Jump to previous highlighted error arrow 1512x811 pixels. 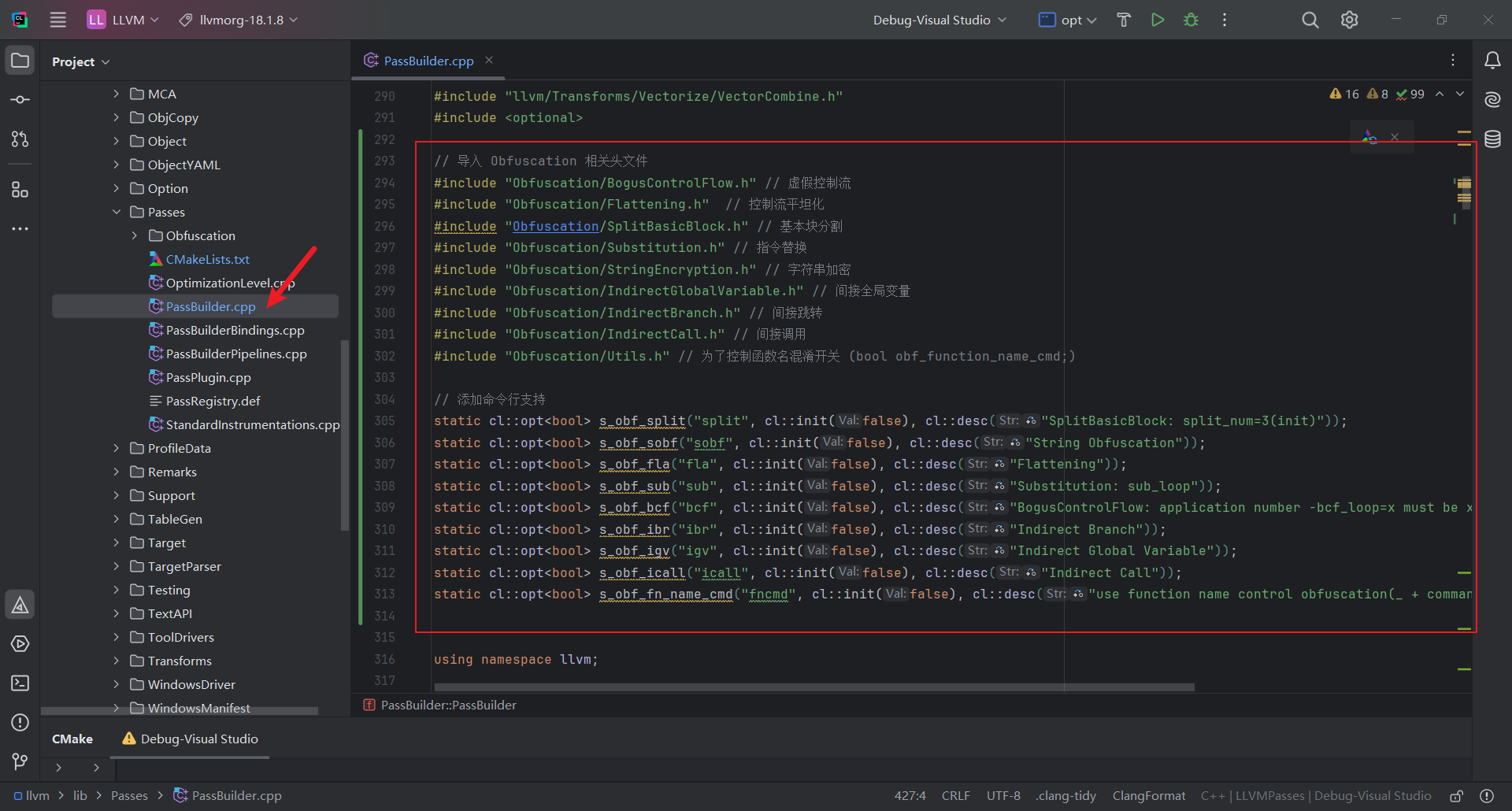coord(1440,94)
